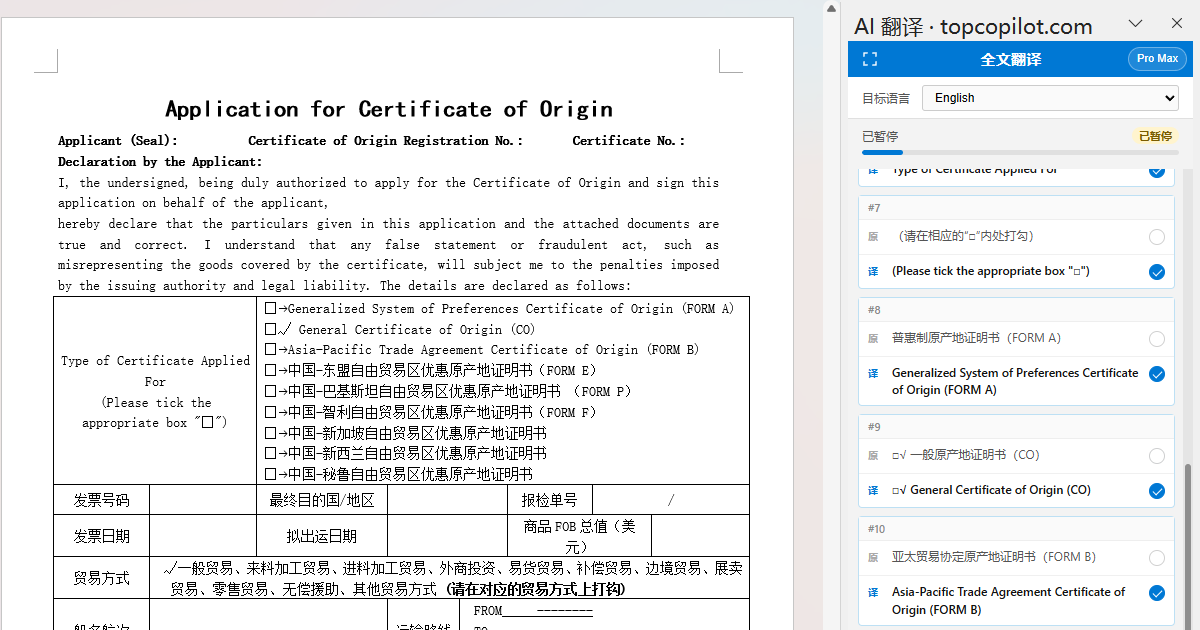Viewport: 1200px width, 630px height.
Task: Select translated General Certificate radio in #9
Action: (1157, 491)
